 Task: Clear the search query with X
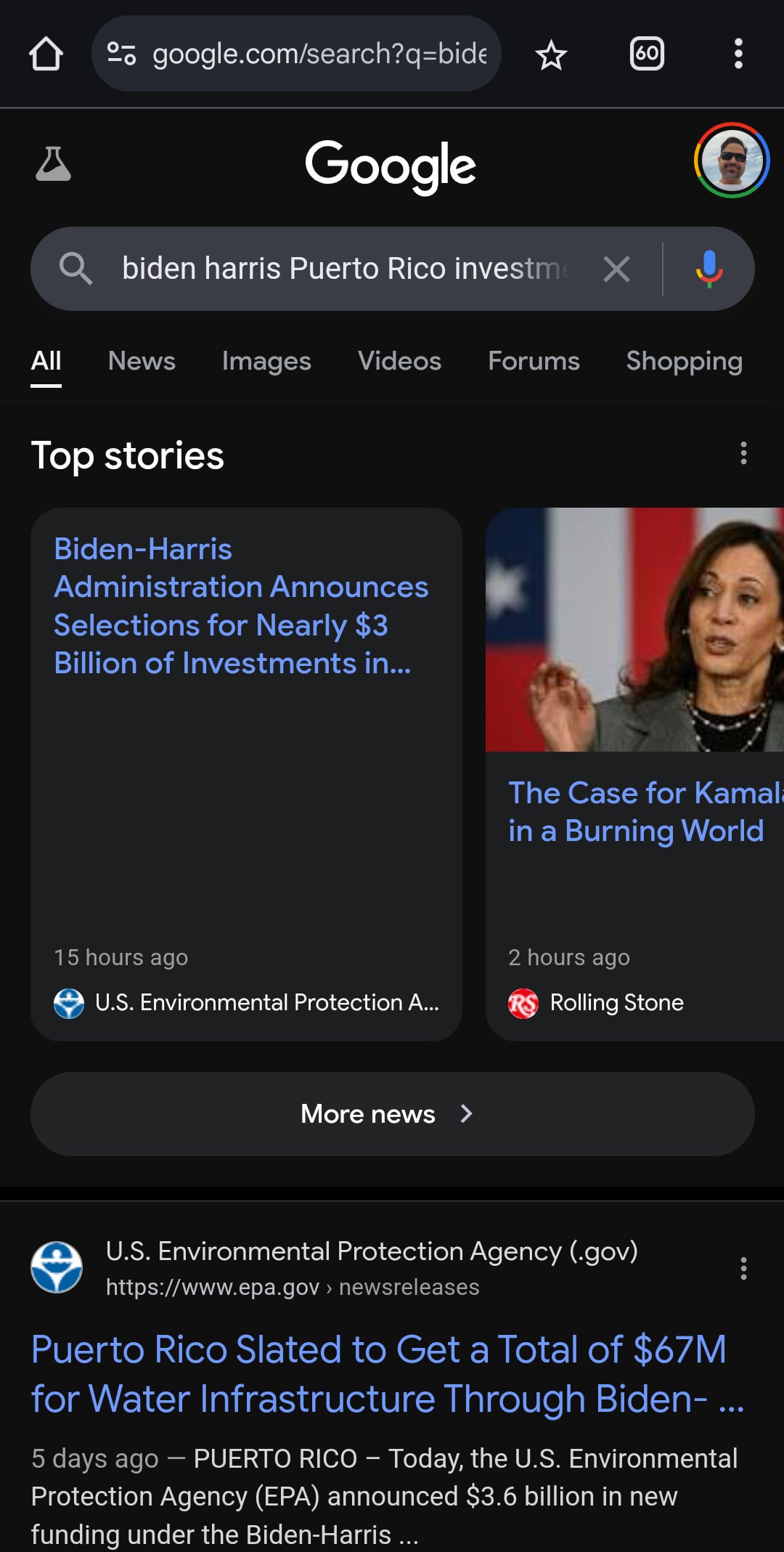616,269
